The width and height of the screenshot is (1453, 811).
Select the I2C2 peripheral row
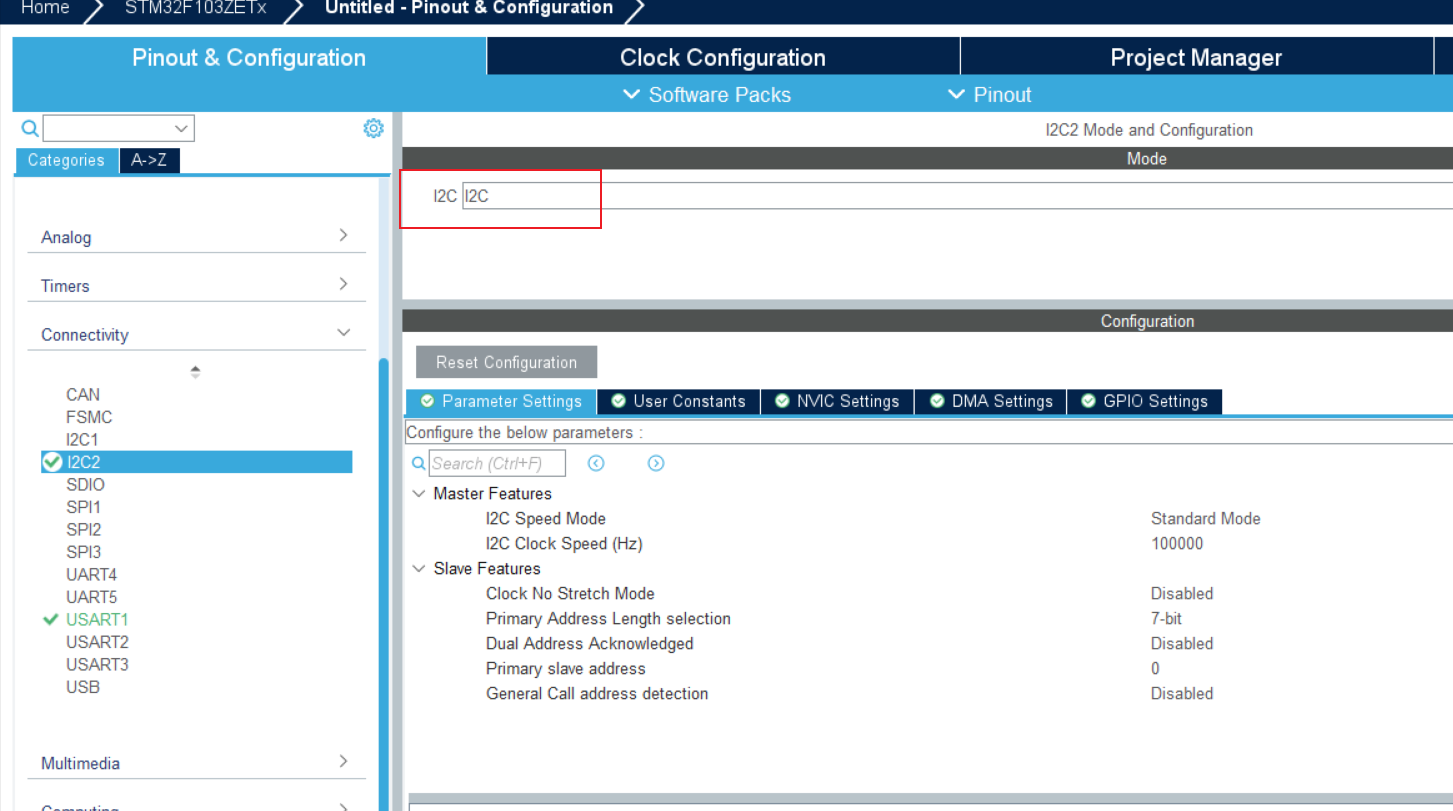tap(196, 462)
